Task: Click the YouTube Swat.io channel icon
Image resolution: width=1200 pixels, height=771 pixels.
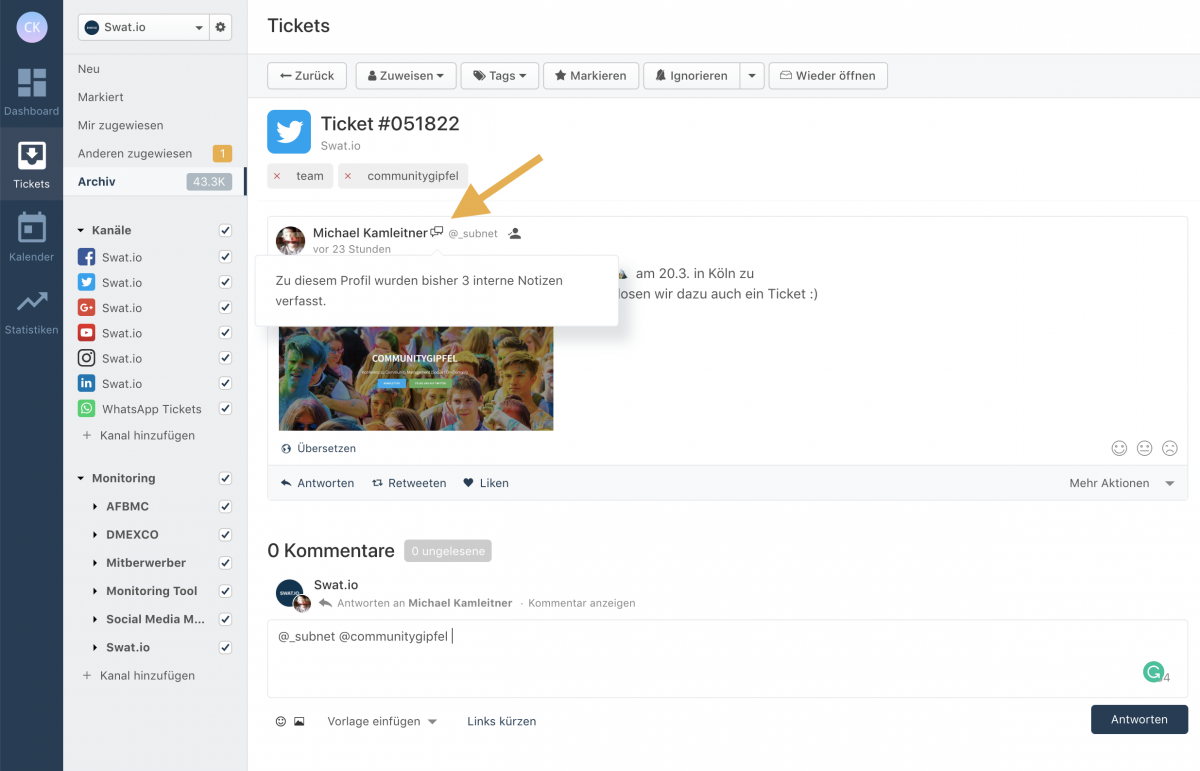Action: (87, 333)
